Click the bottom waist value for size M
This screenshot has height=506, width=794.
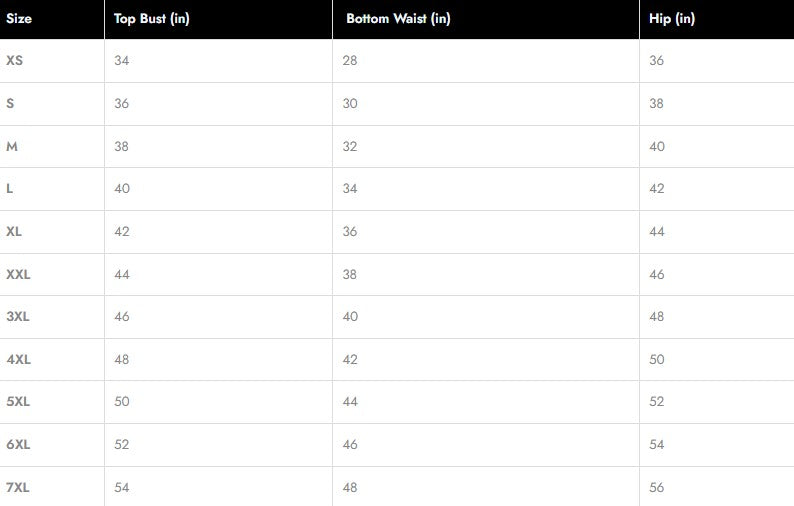[350, 146]
